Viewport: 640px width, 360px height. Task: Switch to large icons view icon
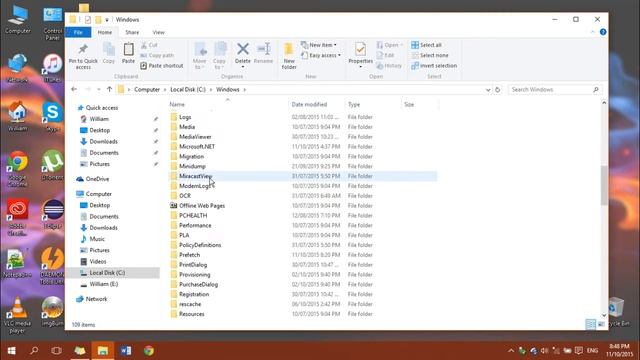(x=602, y=324)
